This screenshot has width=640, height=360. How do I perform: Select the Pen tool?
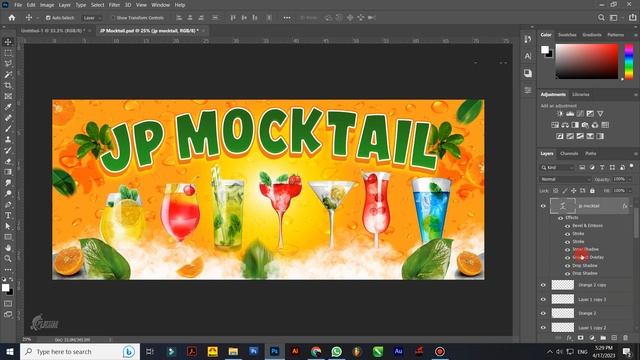point(8,204)
